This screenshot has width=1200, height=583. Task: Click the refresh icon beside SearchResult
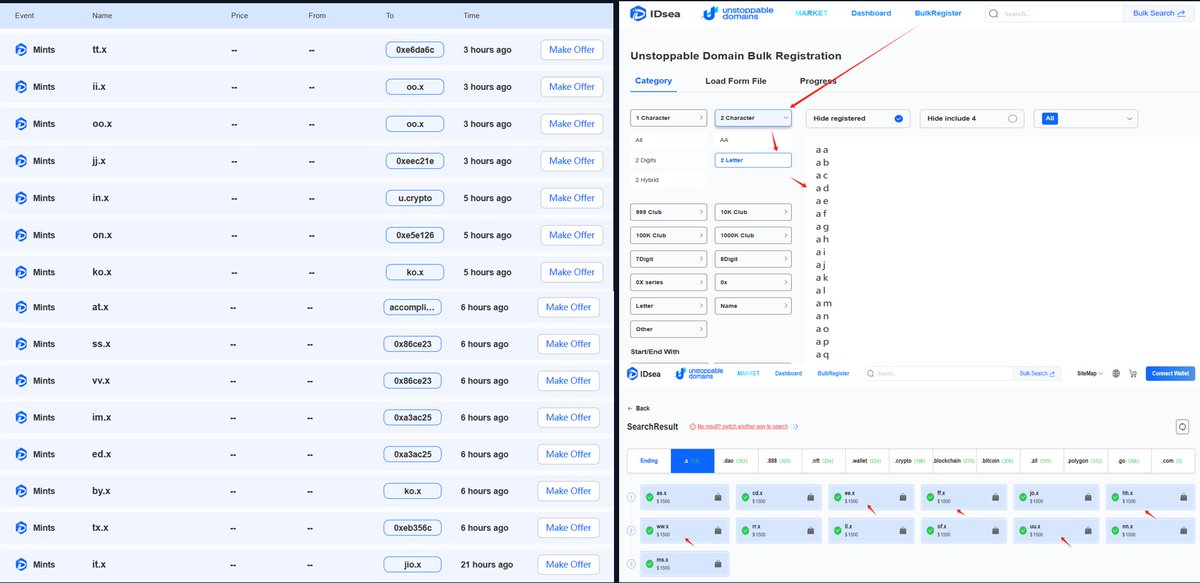click(x=1182, y=426)
